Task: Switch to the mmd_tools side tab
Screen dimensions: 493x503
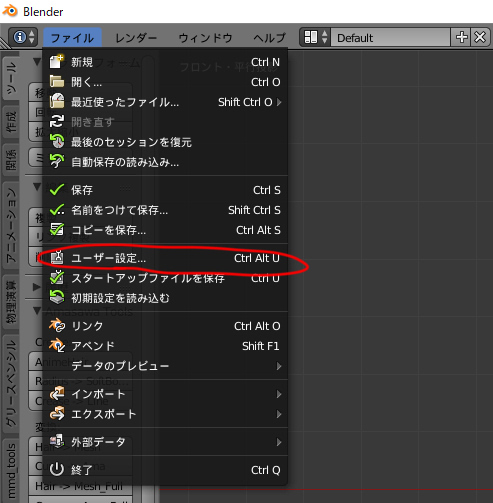Action: pos(11,471)
